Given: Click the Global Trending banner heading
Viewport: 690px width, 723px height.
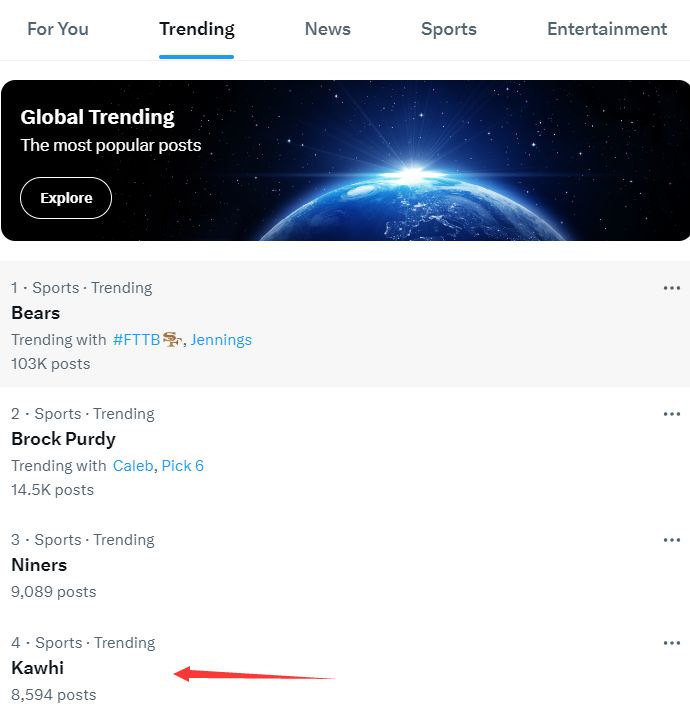Looking at the screenshot, I should [x=98, y=117].
